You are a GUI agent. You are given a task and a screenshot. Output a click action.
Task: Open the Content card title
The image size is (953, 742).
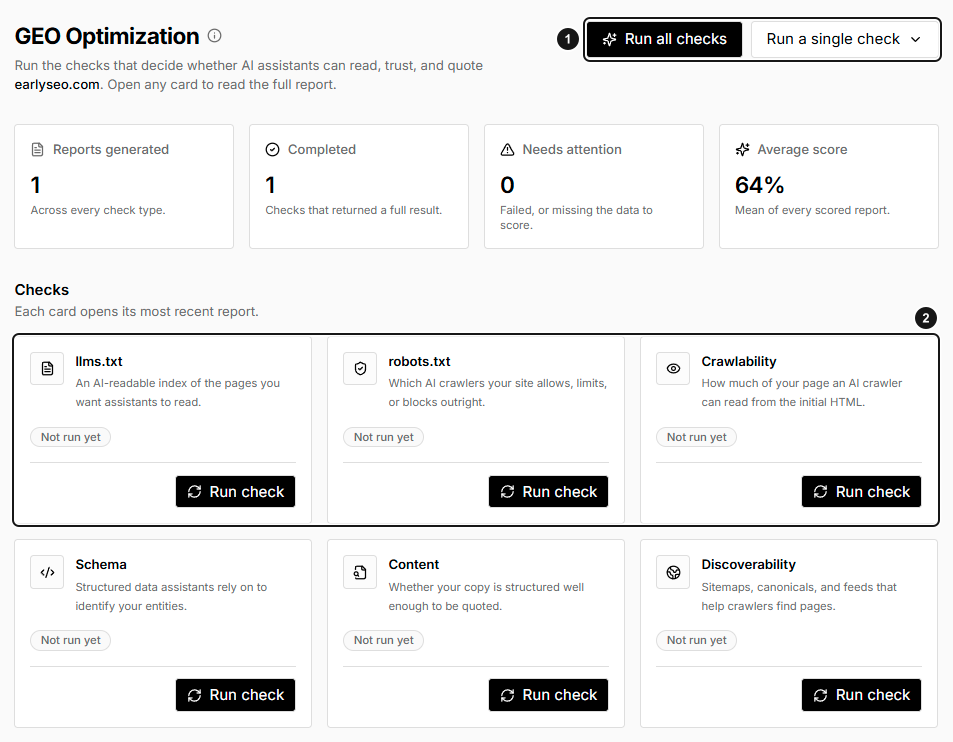point(413,565)
